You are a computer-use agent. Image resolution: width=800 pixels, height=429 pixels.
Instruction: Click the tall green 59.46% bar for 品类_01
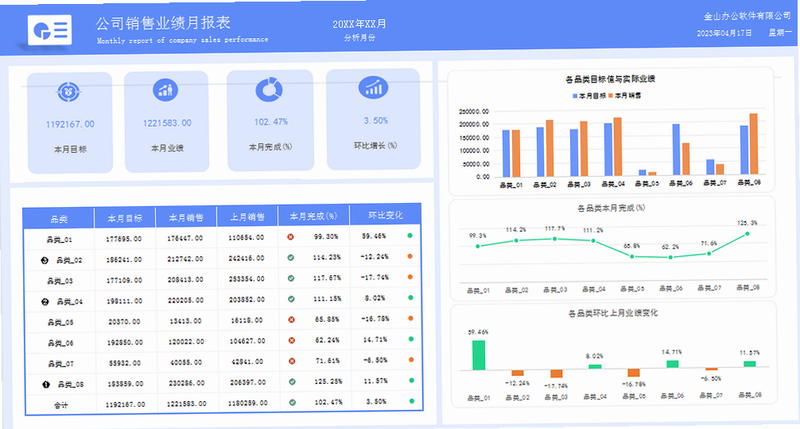pos(479,355)
